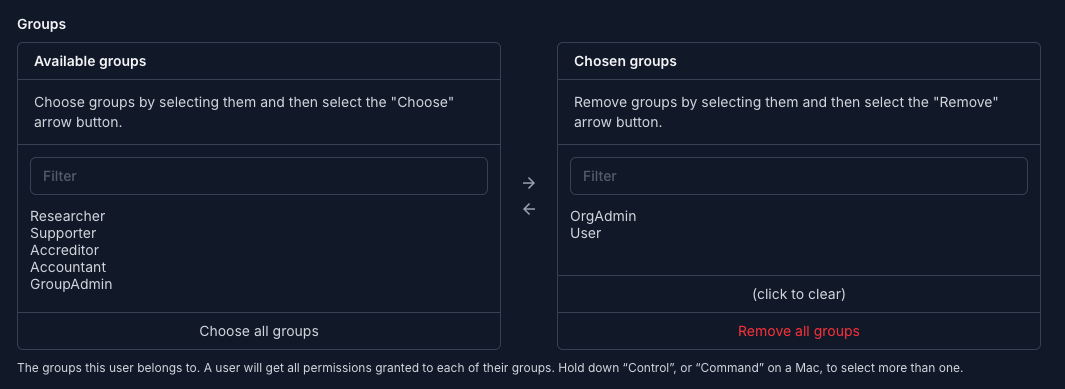Click the red Remove all groups link

coord(799,331)
